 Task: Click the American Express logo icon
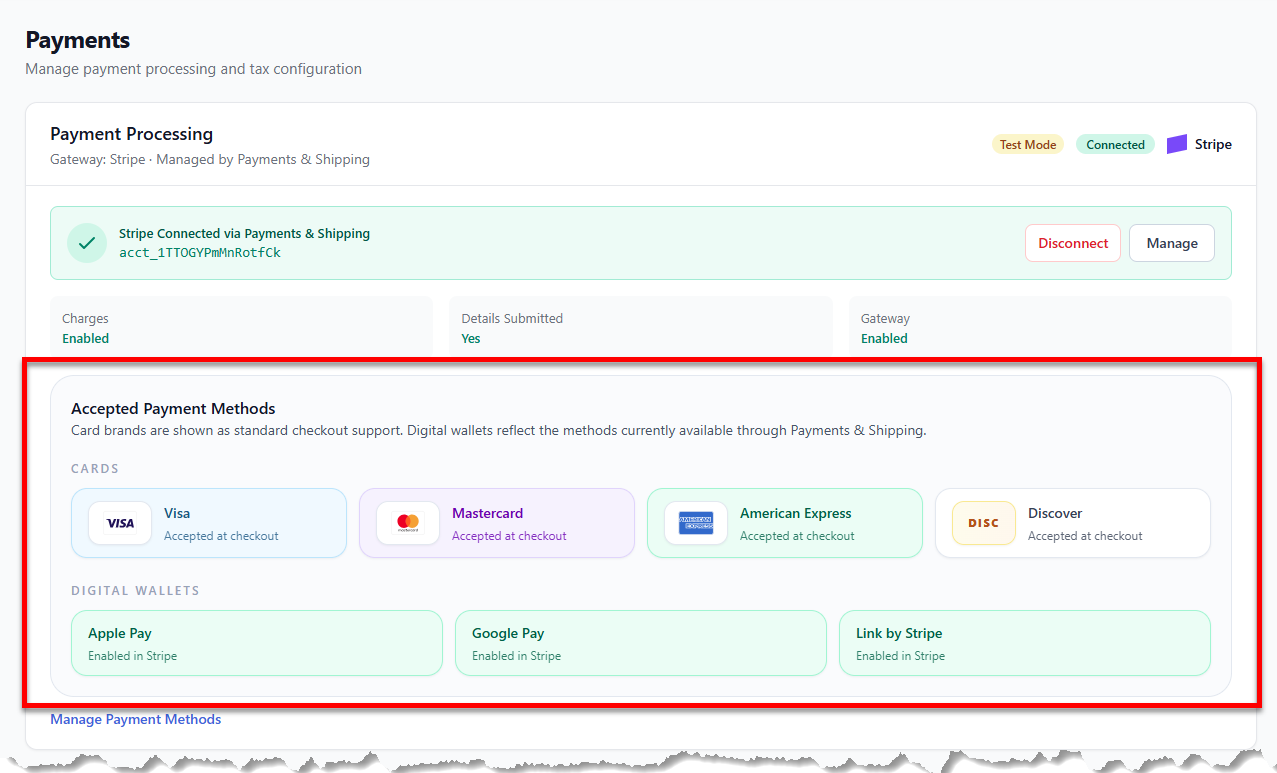[696, 523]
